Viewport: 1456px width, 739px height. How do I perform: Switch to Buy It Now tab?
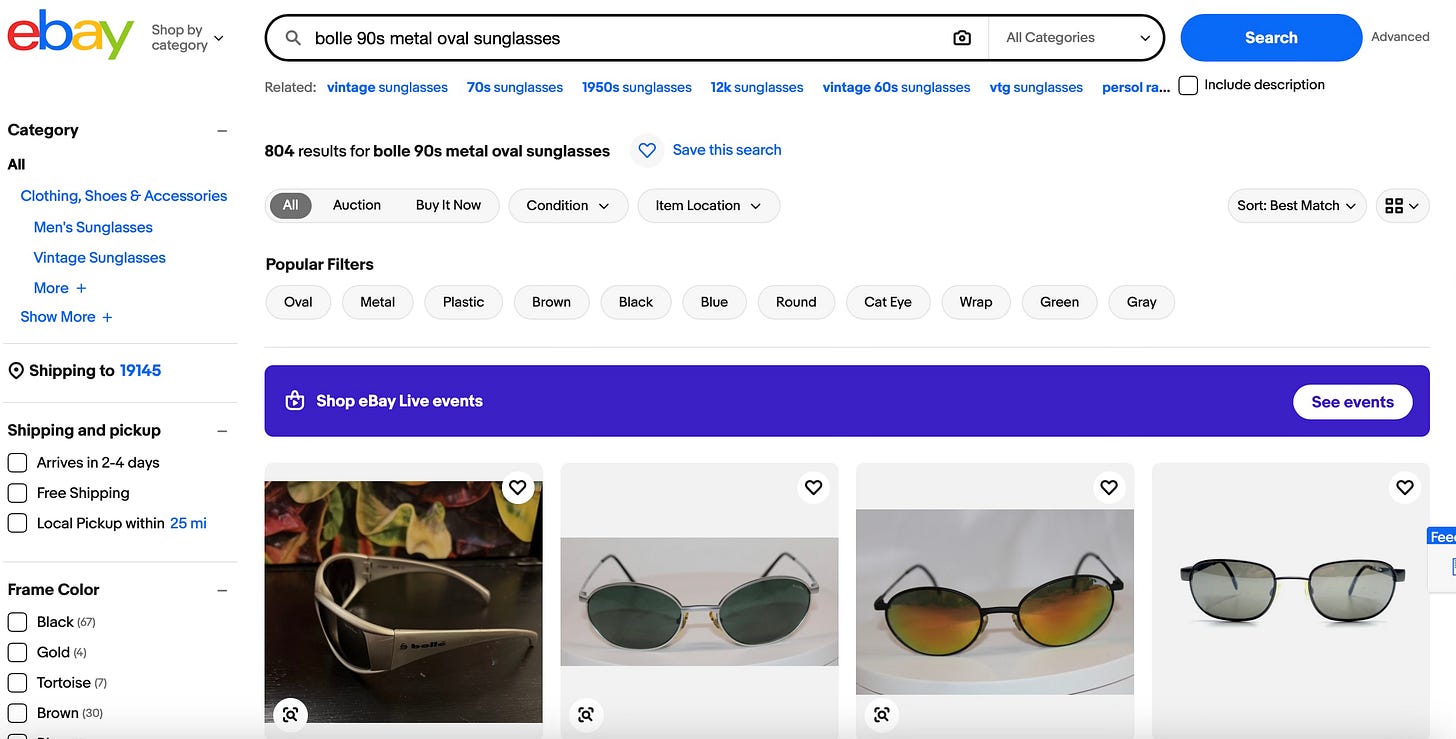point(448,205)
